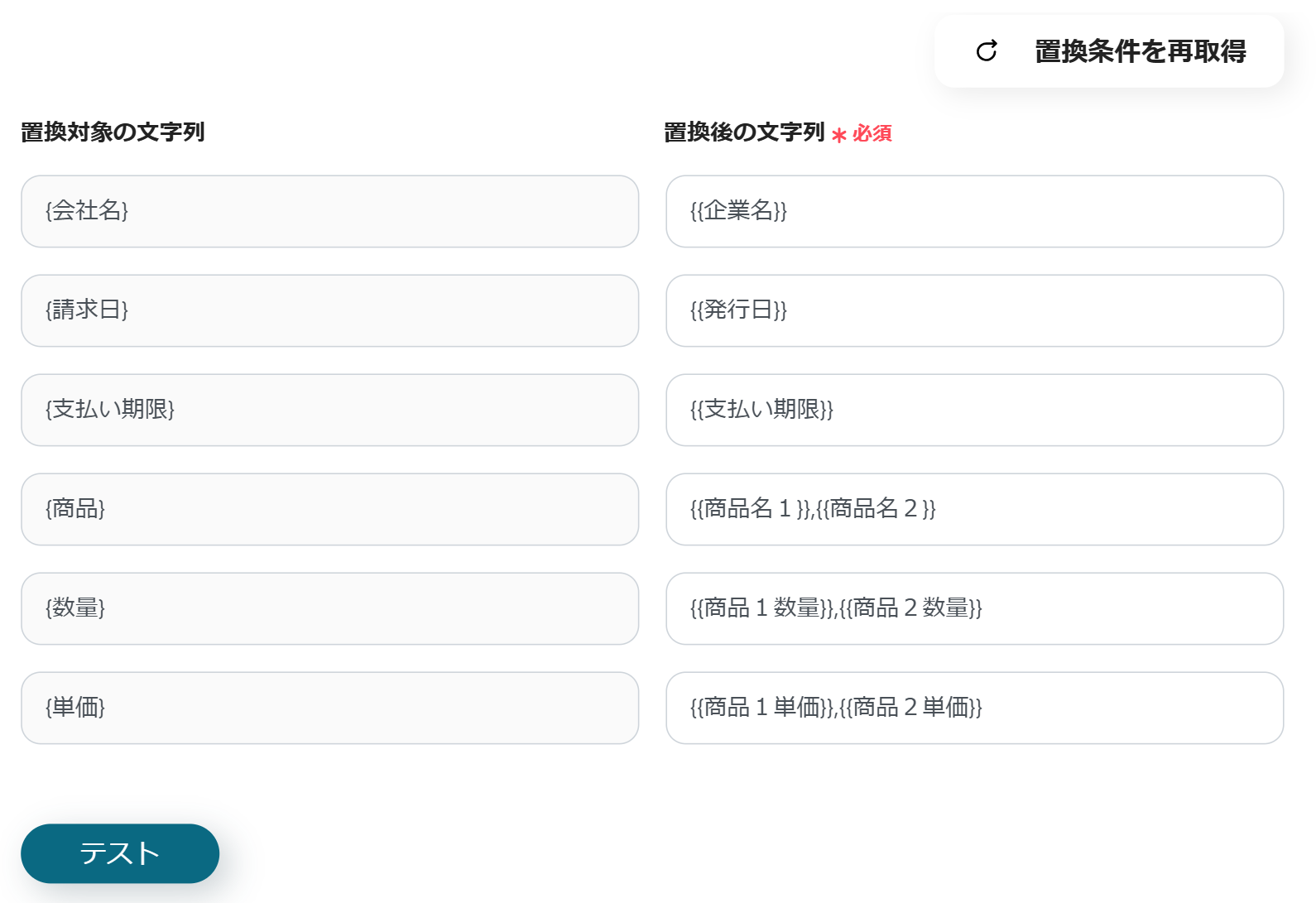Select the {会社名} source string field

[329, 211]
